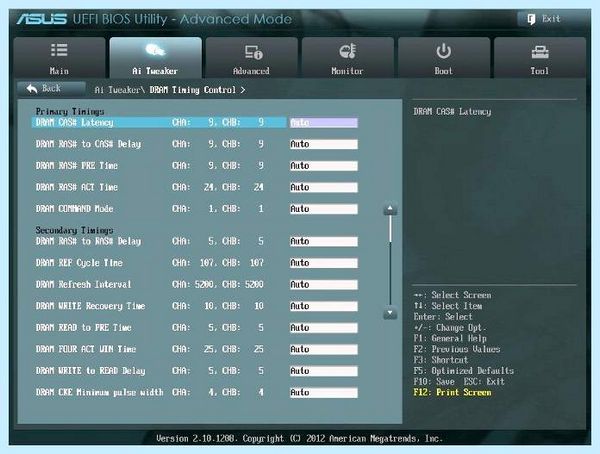Click the Back arrow icon
The width and height of the screenshot is (600, 454).
(32, 89)
